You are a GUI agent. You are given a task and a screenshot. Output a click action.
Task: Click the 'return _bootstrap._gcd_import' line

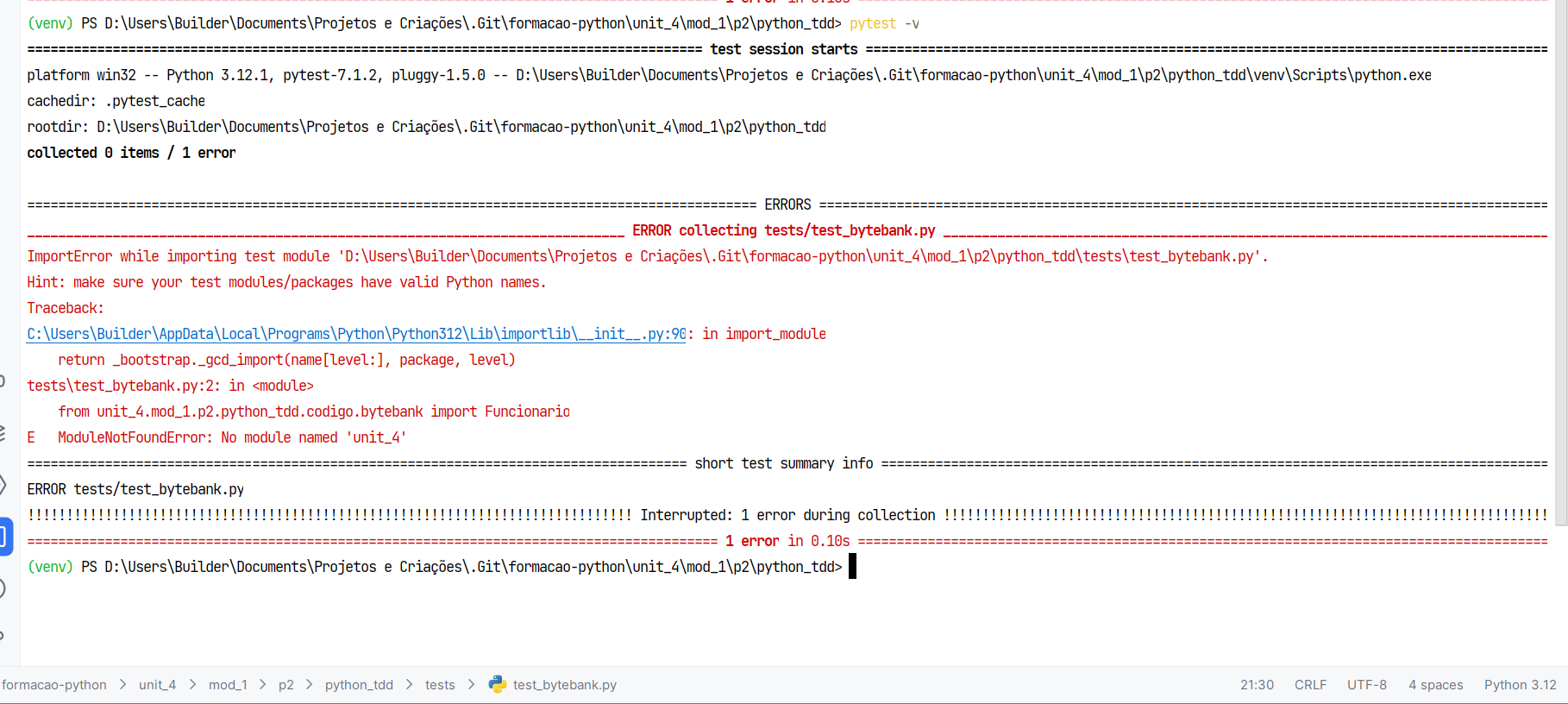coord(286,360)
